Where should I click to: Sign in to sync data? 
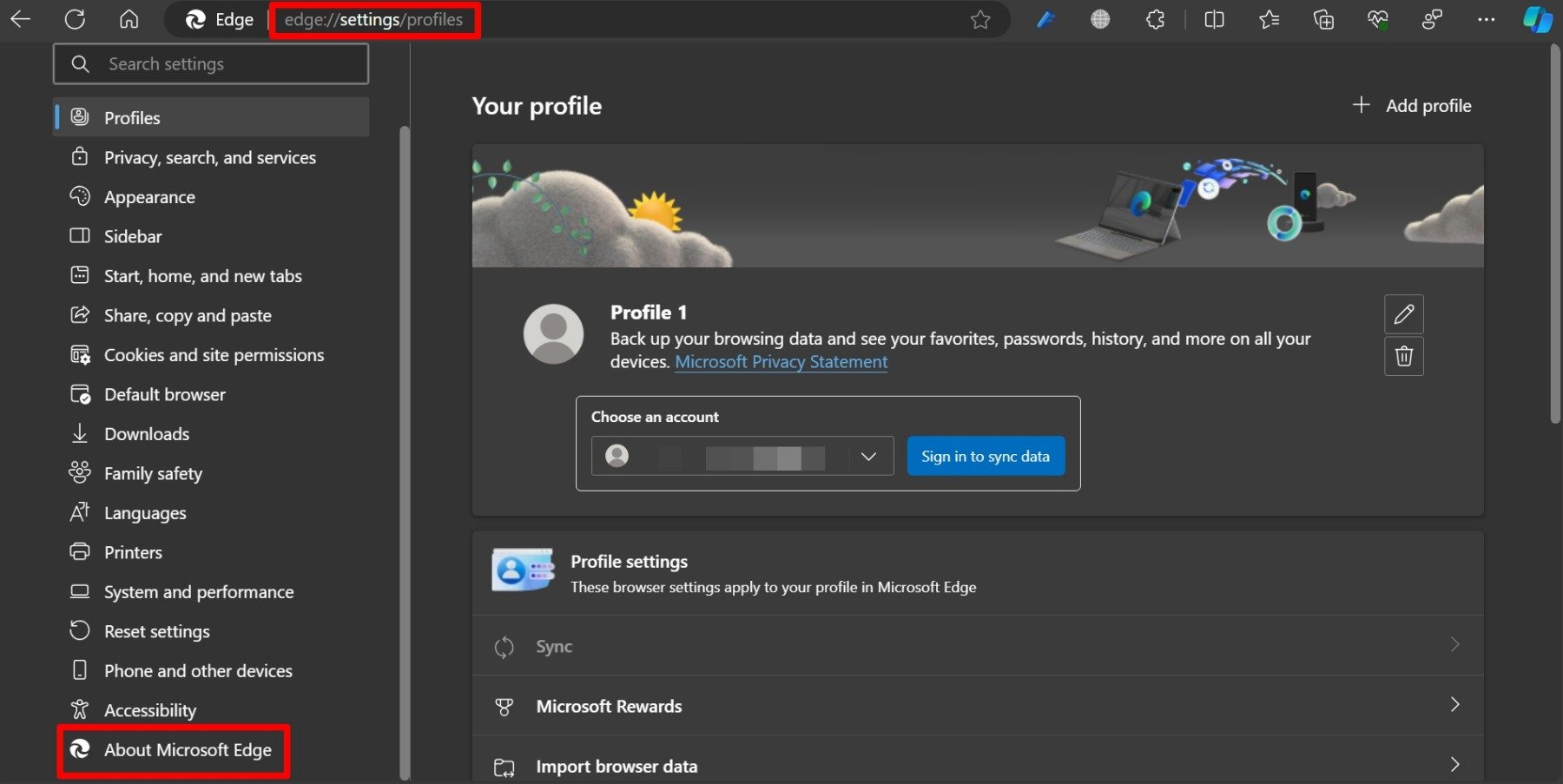986,455
